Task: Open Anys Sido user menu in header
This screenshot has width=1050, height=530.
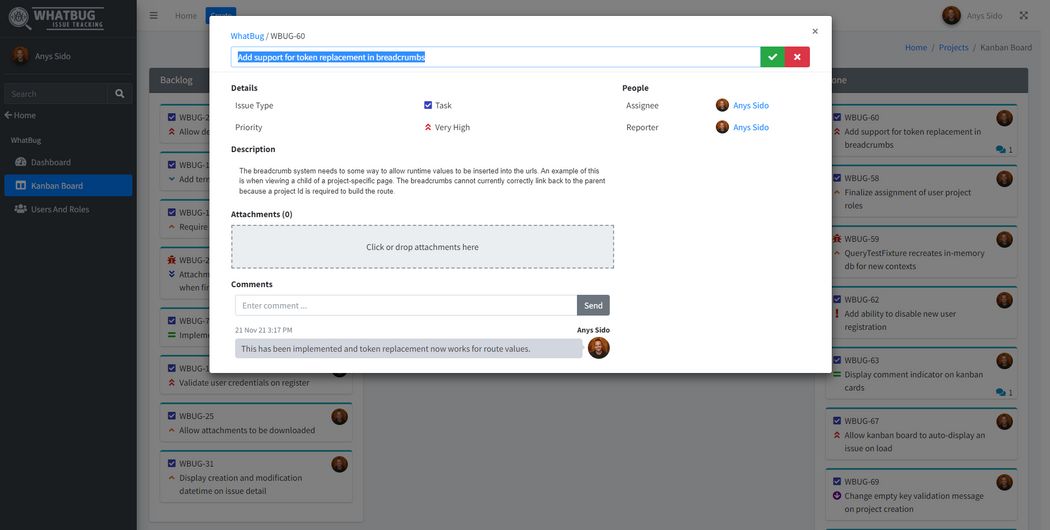Action: pyautogui.click(x=972, y=16)
